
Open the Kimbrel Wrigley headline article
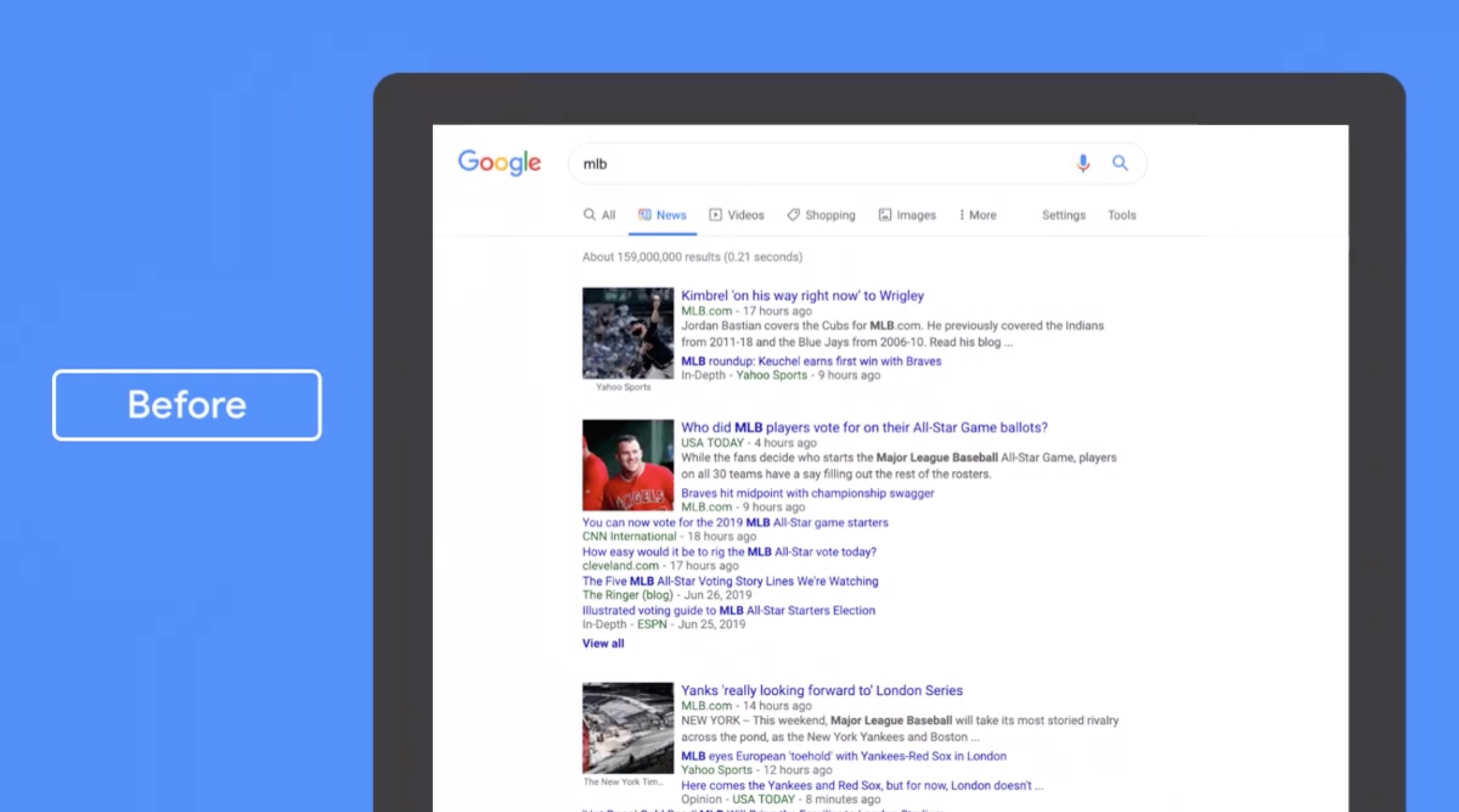click(x=803, y=296)
